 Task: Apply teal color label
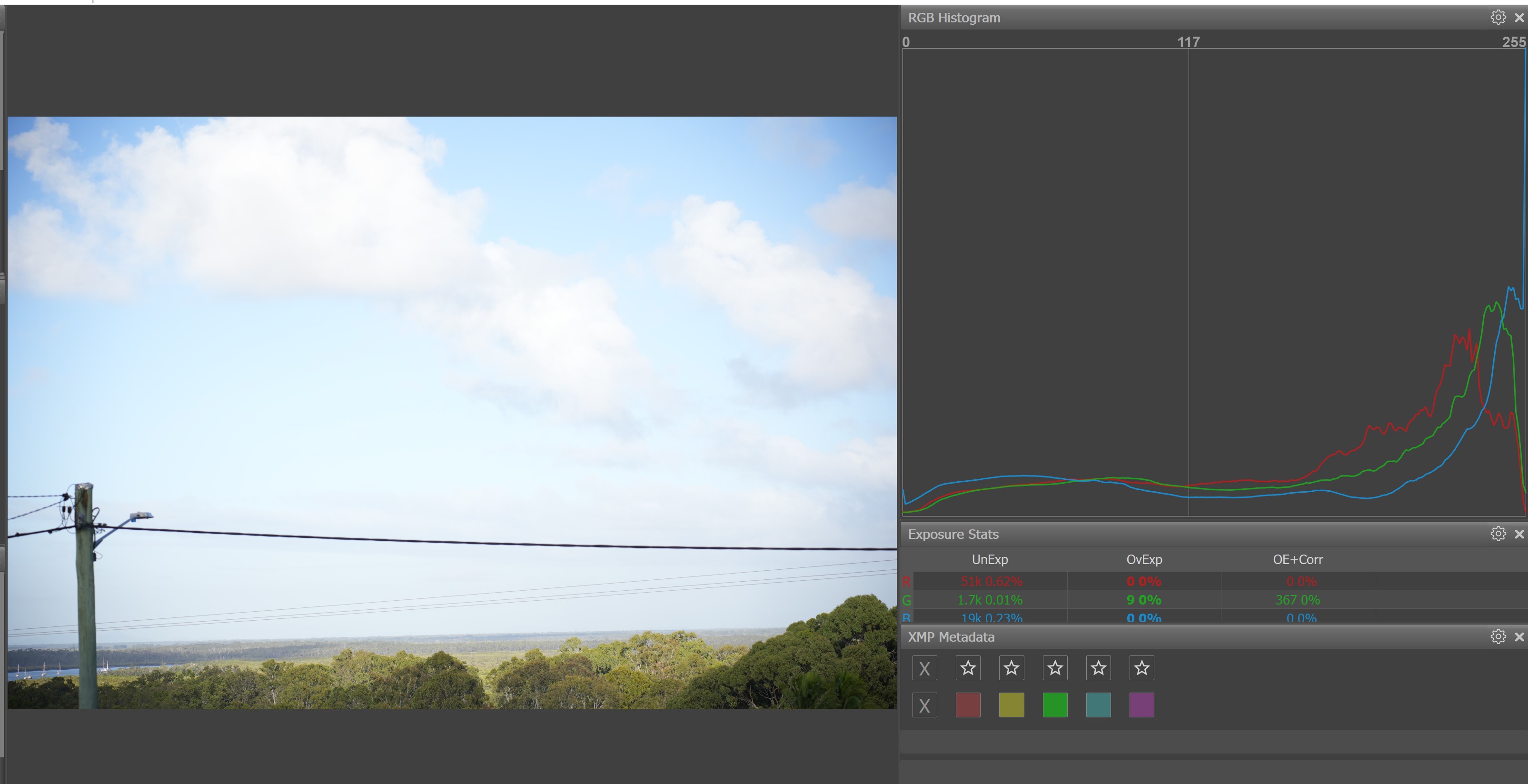tap(1098, 705)
